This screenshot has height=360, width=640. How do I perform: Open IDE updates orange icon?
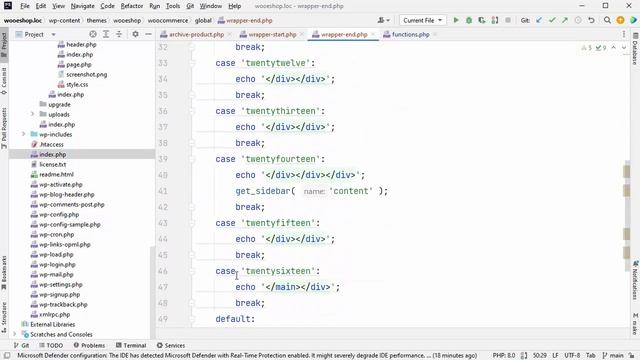620,20
